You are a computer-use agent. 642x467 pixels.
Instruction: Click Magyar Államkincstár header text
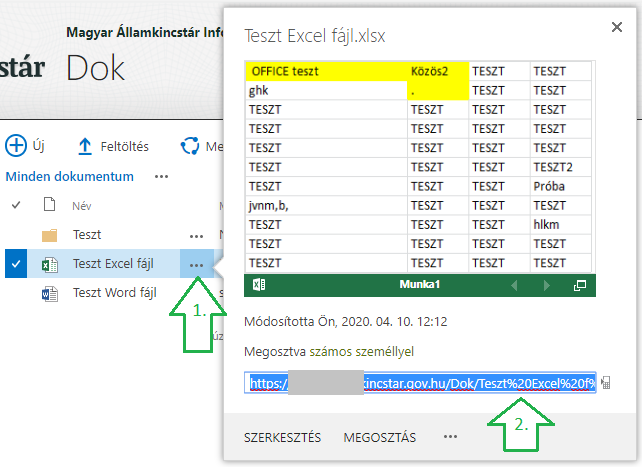[145, 32]
